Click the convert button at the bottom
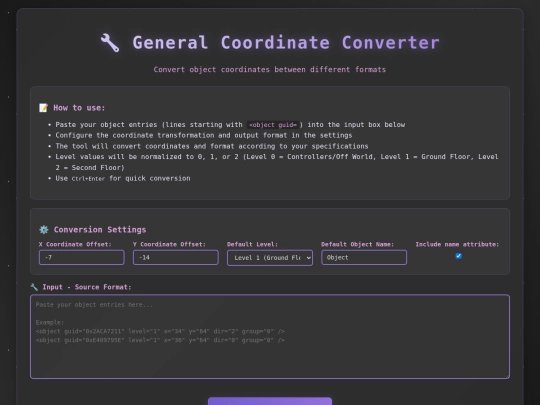 coord(270,401)
